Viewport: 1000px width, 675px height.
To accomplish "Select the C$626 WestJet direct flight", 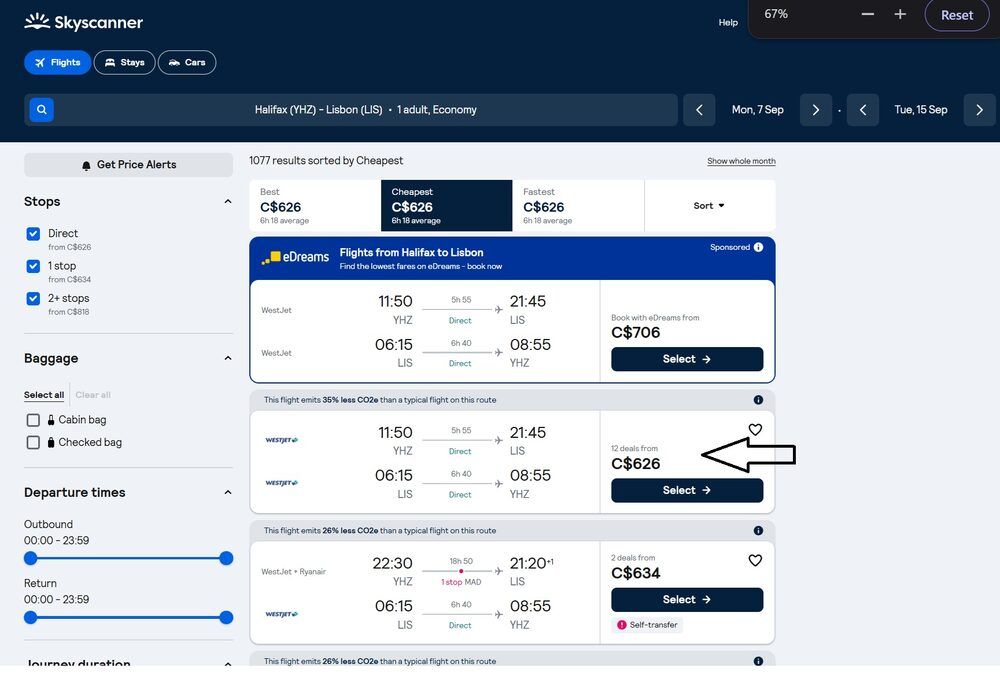I will pyautogui.click(x=687, y=491).
